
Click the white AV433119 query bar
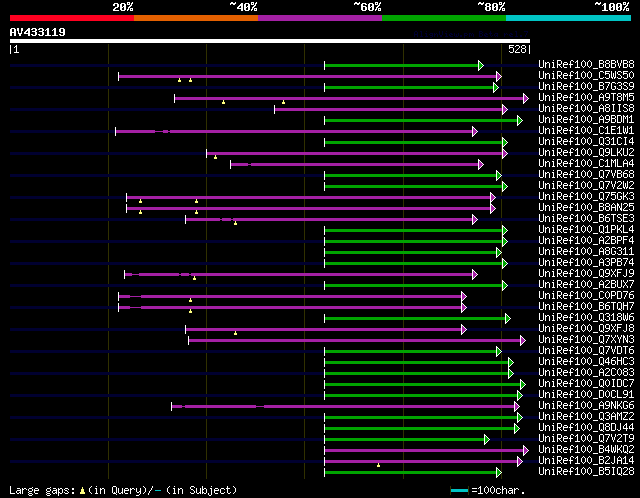[x=270, y=41]
